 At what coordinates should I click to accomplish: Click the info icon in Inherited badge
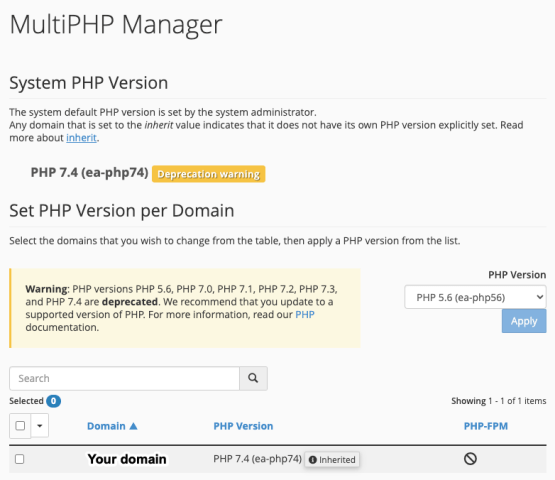[x=313, y=459]
